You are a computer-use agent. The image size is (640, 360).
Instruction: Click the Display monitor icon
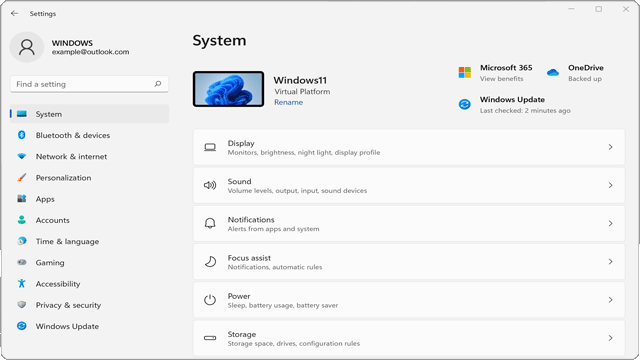click(210, 147)
